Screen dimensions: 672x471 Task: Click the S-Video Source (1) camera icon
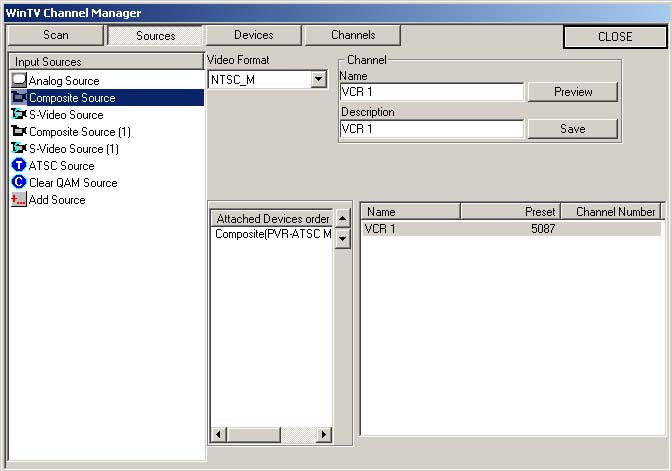[19, 148]
